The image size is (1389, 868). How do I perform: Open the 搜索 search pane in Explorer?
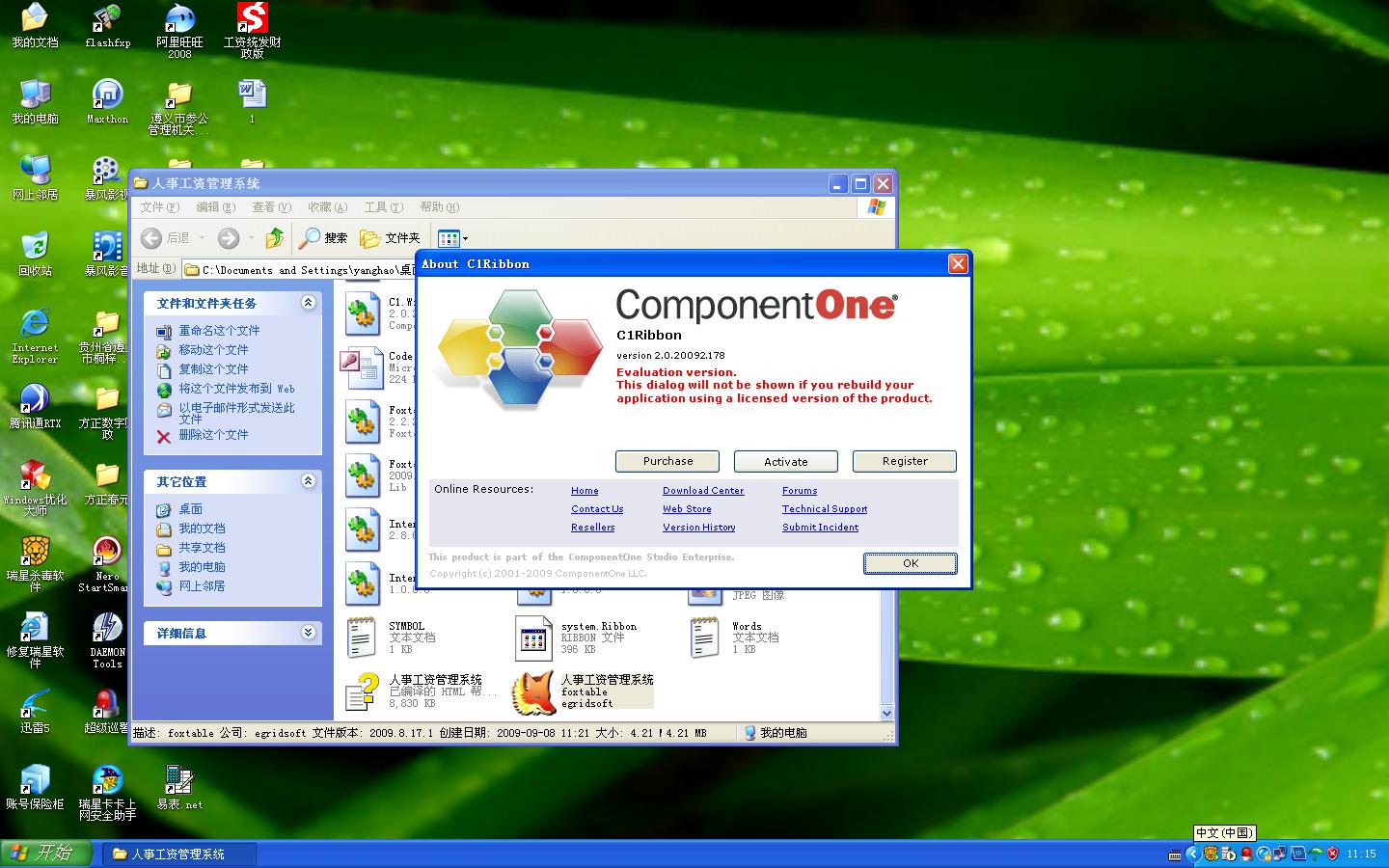click(x=323, y=237)
